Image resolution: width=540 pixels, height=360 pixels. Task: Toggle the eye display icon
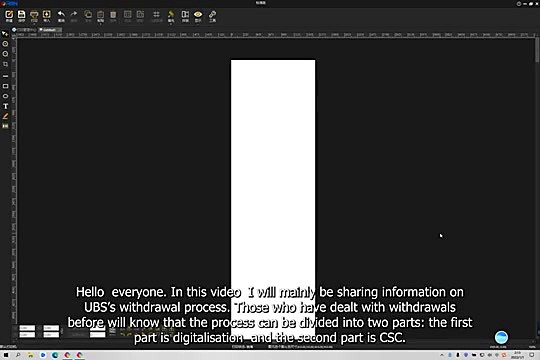pyautogui.click(x=198, y=15)
